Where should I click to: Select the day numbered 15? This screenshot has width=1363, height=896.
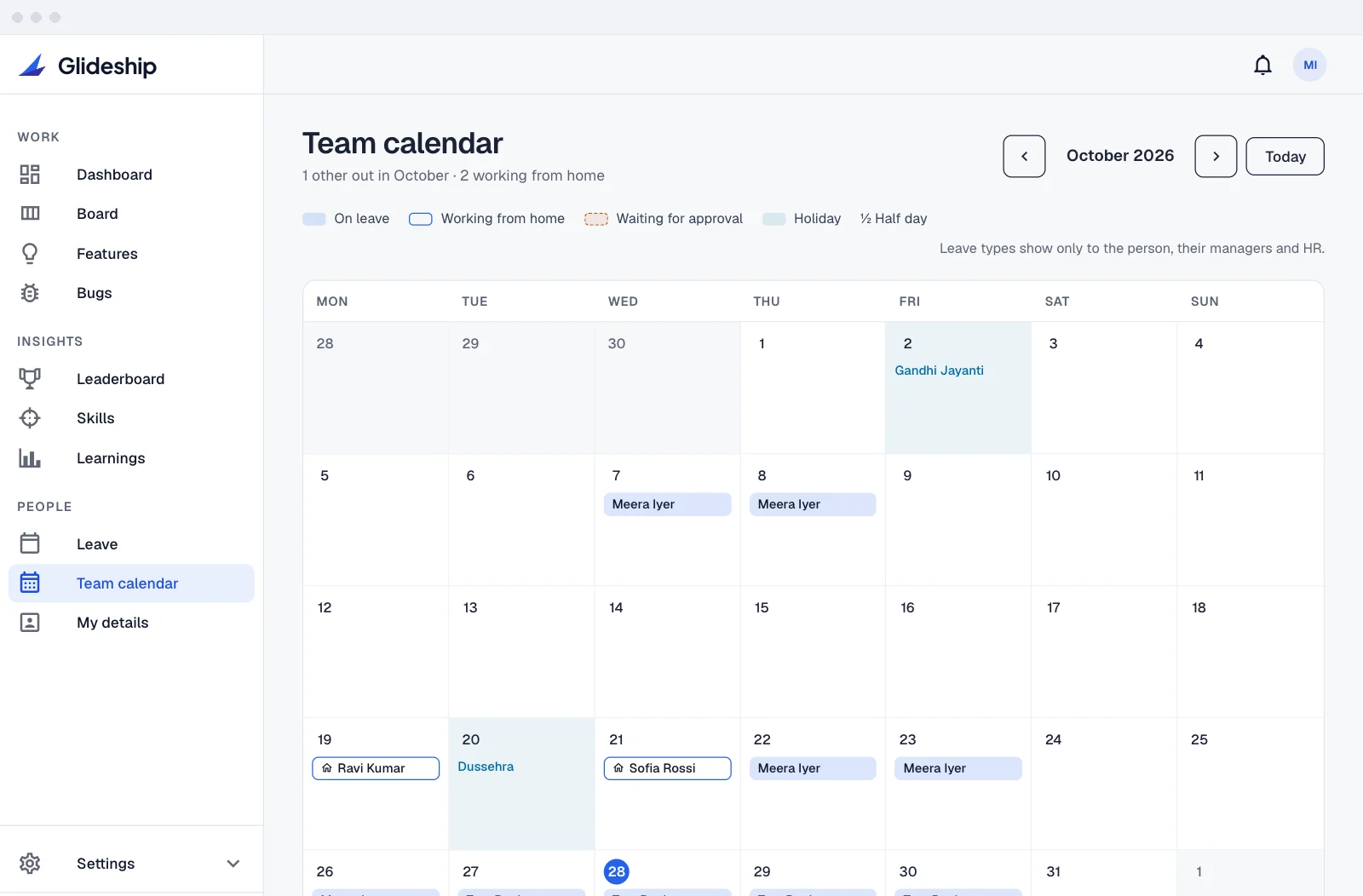[762, 607]
